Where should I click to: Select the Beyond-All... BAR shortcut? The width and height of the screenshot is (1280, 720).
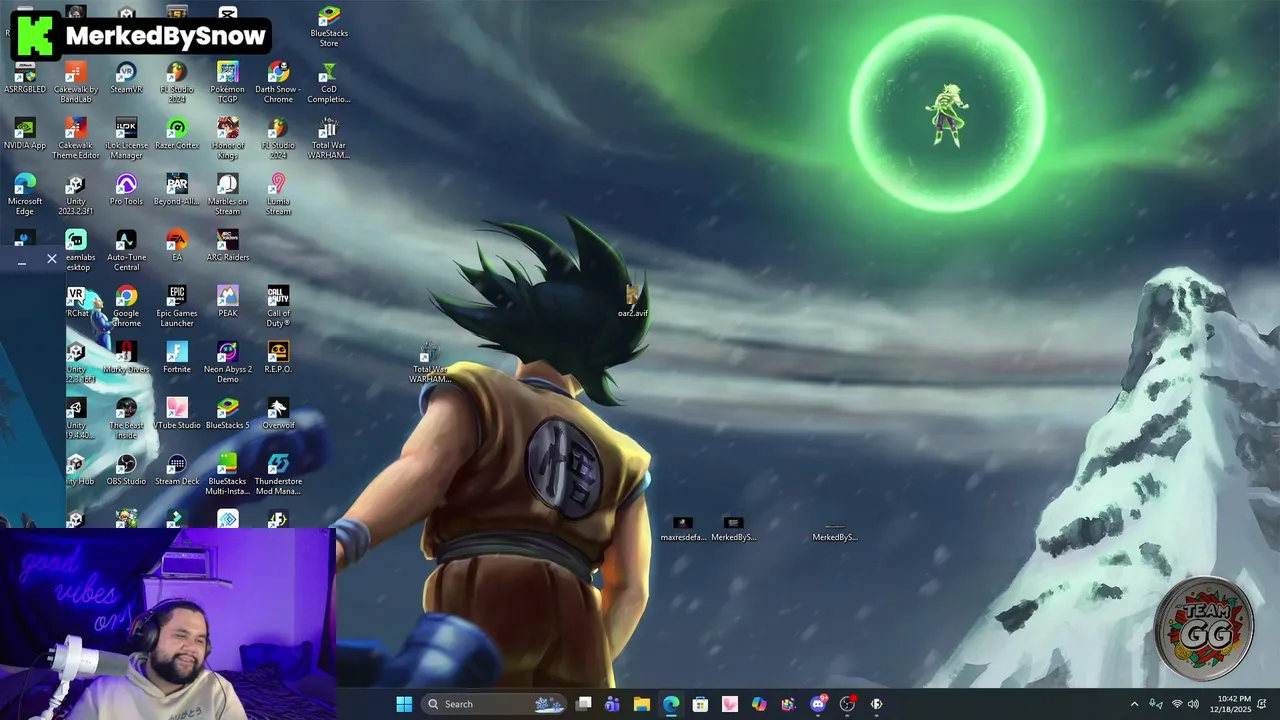[x=177, y=190]
